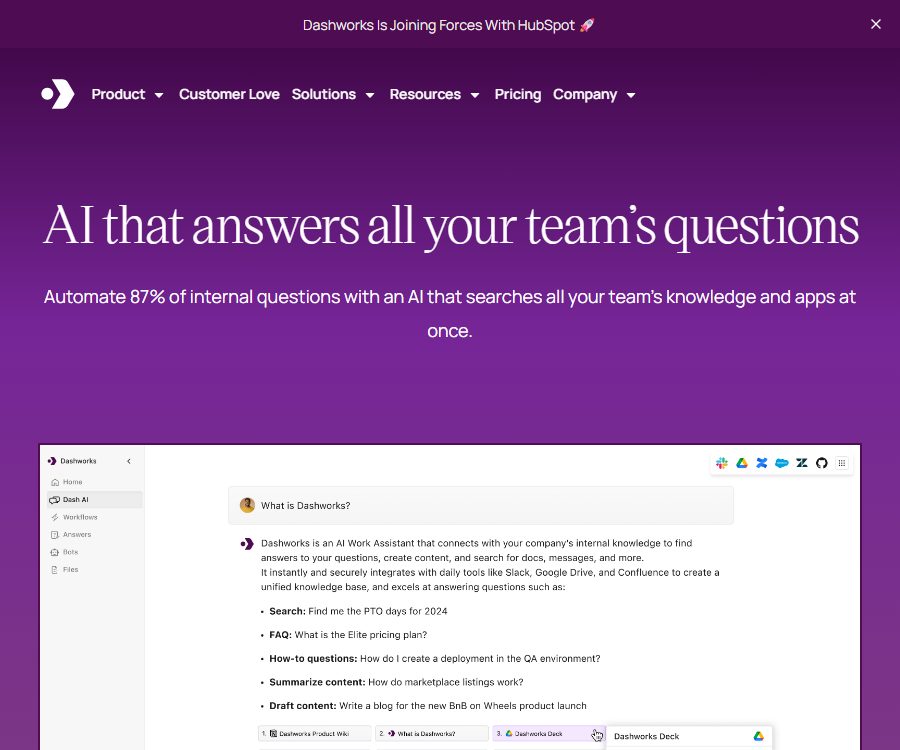Click the GitHub integration icon

tap(821, 463)
